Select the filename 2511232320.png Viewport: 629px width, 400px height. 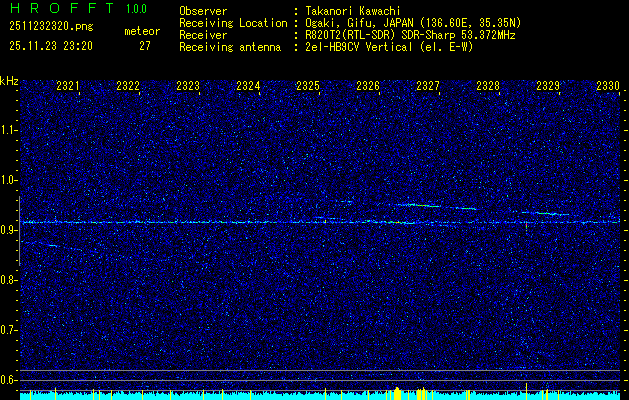51,27
